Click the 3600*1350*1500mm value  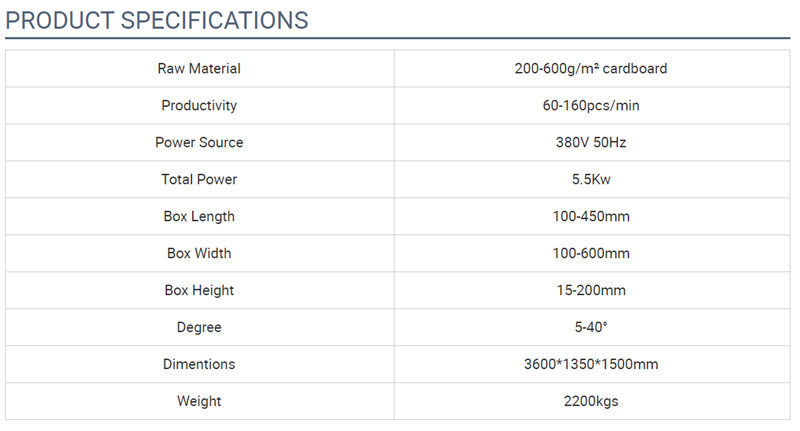point(591,364)
